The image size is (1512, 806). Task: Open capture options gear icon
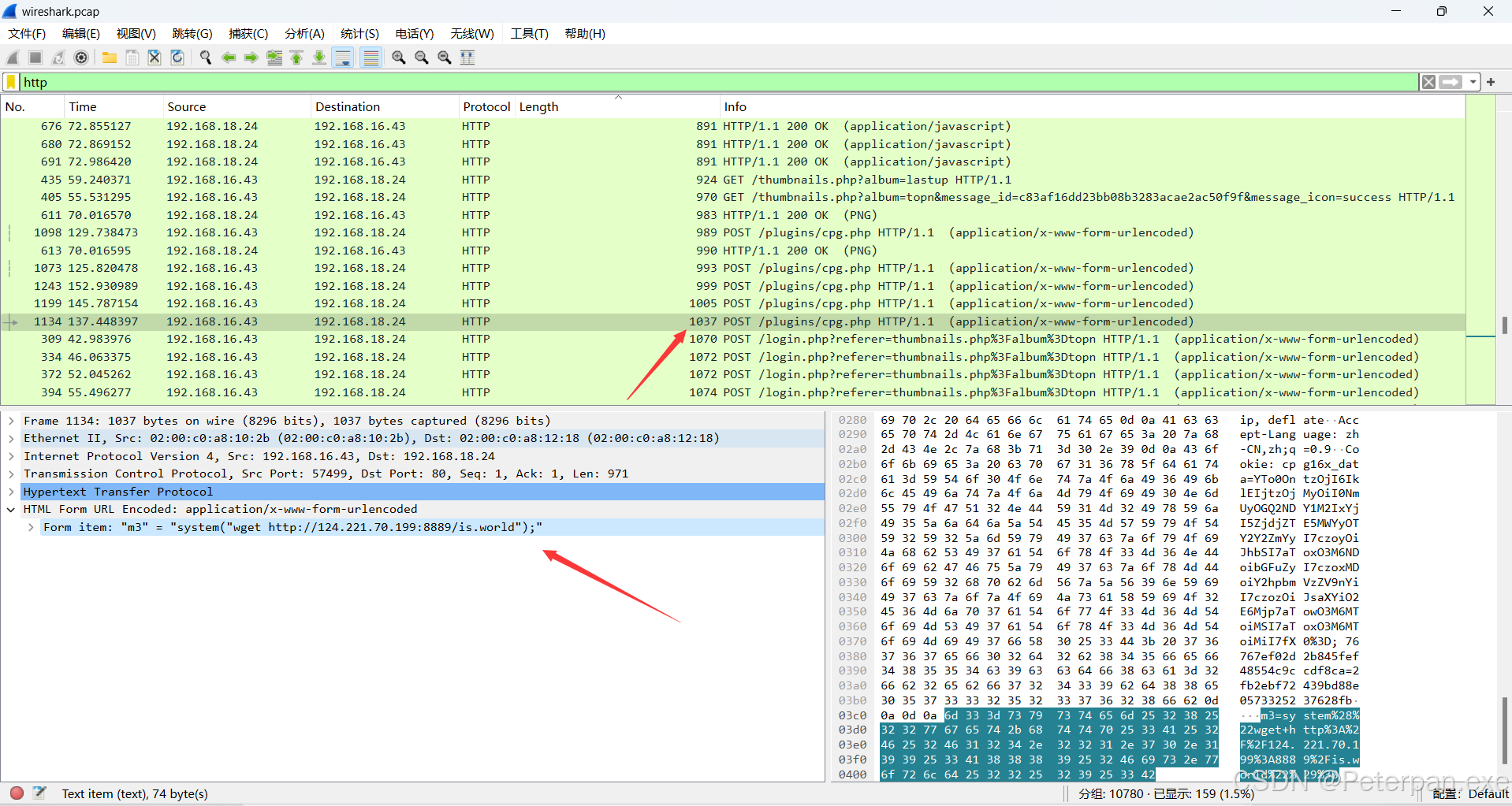click(x=81, y=58)
